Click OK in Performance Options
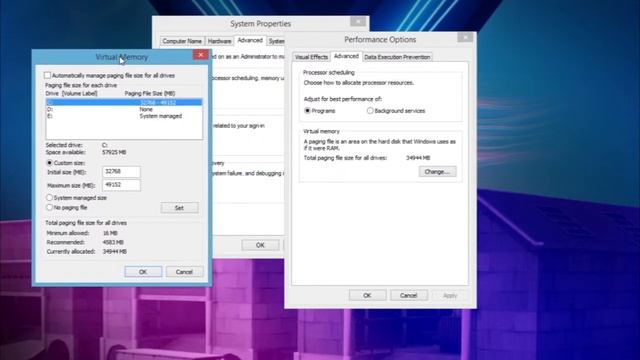640x360 pixels. pos(367,296)
